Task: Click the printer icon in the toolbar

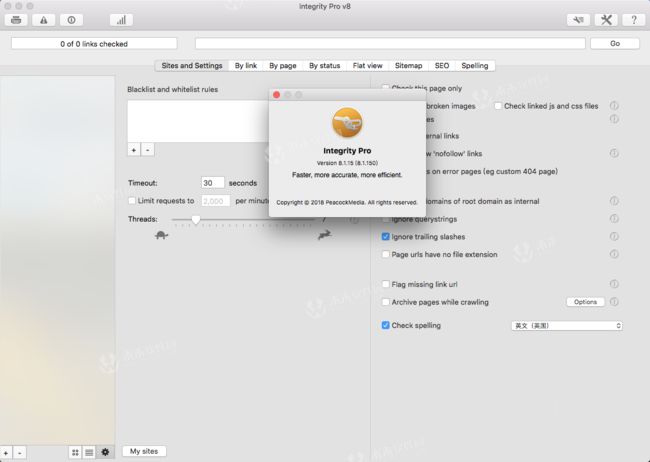Action: [x=16, y=20]
